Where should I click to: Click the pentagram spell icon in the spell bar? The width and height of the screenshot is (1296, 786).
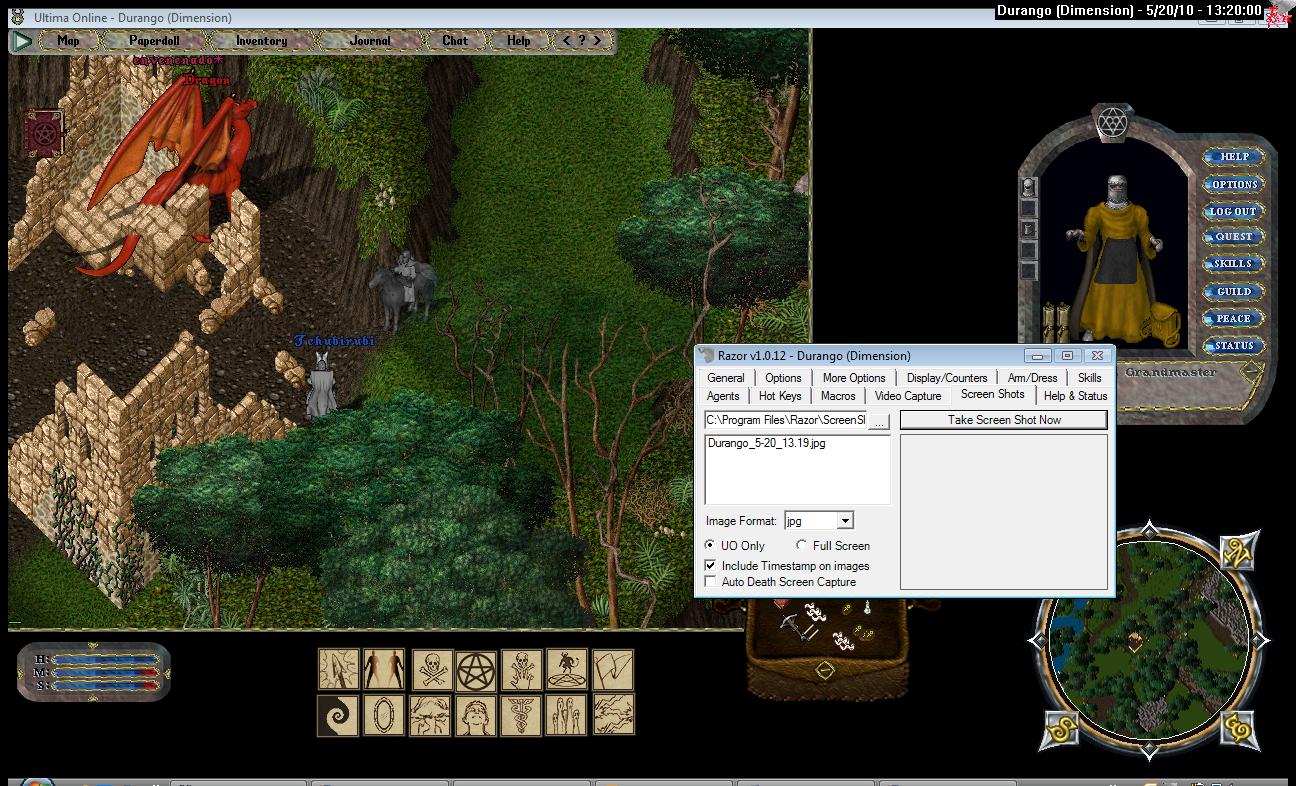click(476, 669)
